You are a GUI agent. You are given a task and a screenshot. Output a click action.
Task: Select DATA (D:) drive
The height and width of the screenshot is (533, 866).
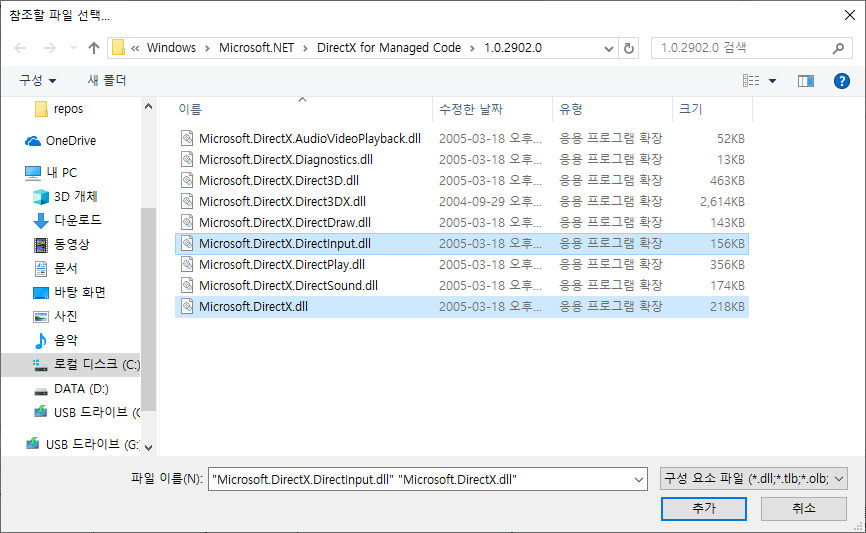71,389
